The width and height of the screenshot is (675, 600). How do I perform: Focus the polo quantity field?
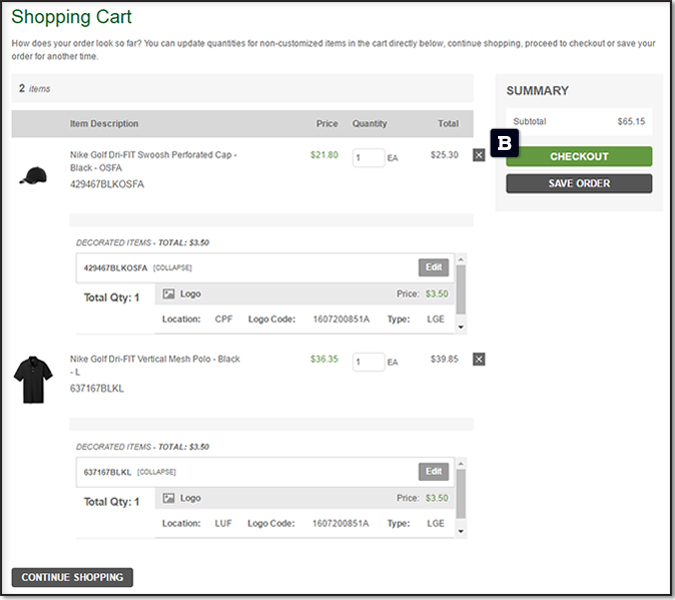368,361
